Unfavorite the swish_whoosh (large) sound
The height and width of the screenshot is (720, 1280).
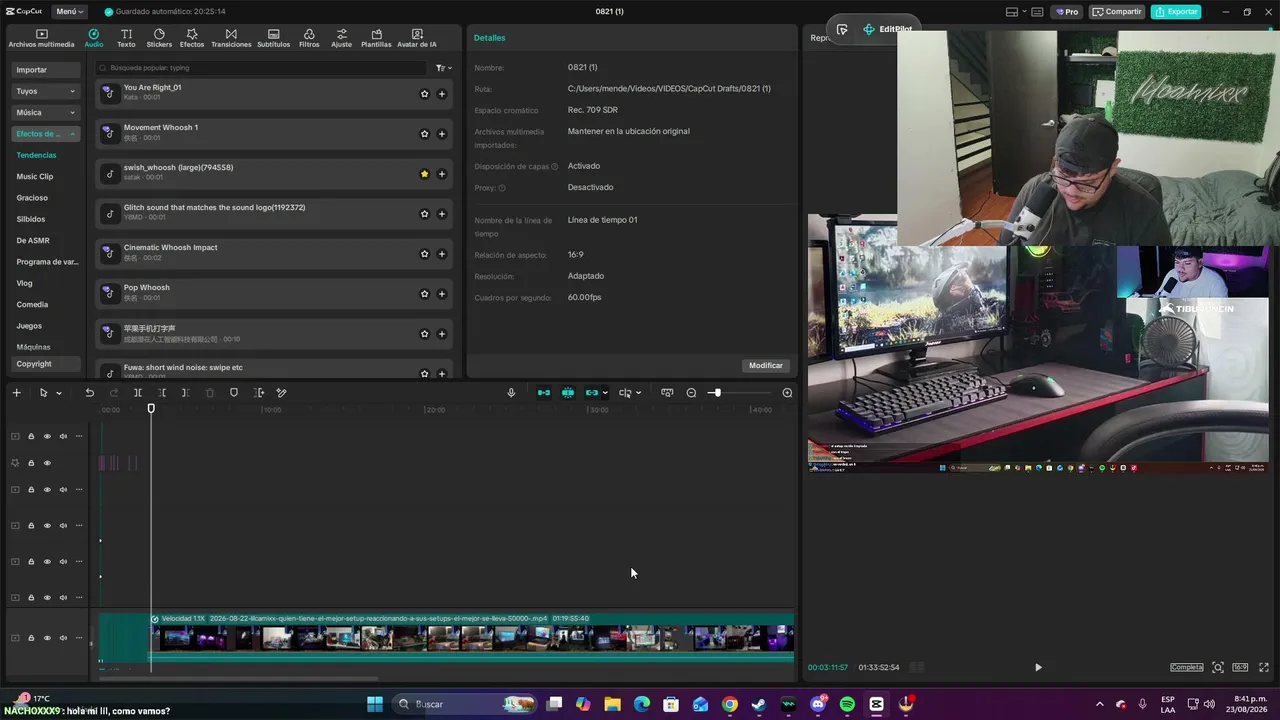coord(424,174)
